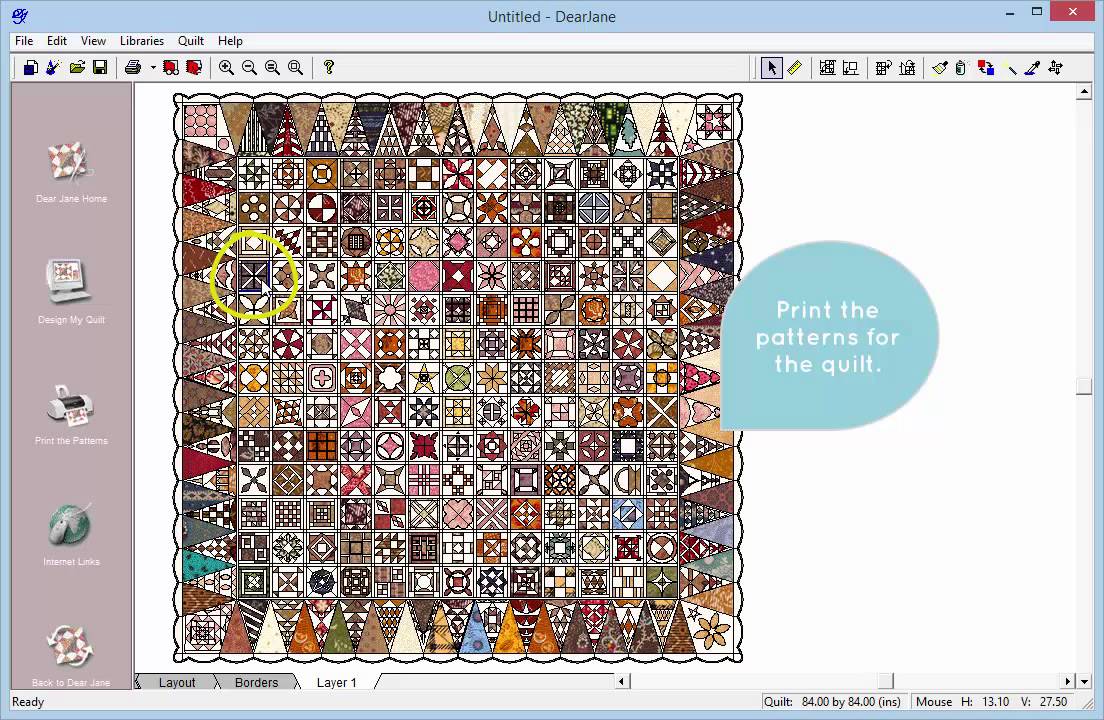
Task: Click the horizontal scrollbar right arrow
Action: [x=1067, y=681]
